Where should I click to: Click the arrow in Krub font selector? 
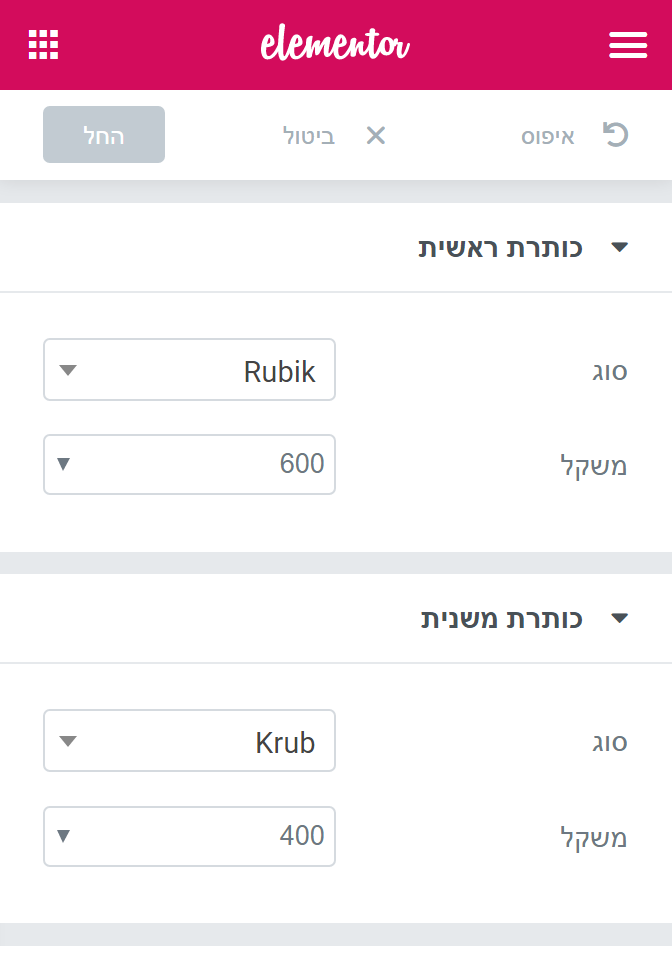click(x=68, y=741)
